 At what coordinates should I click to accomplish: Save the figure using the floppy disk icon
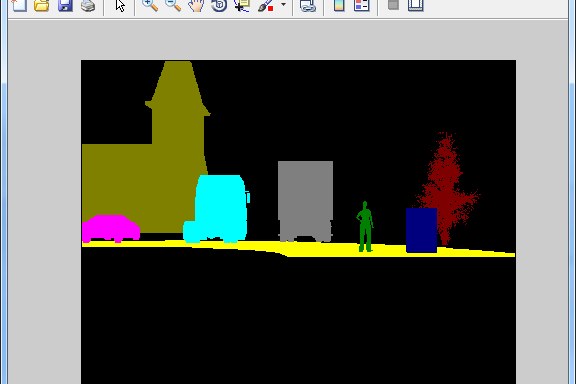point(65,5)
